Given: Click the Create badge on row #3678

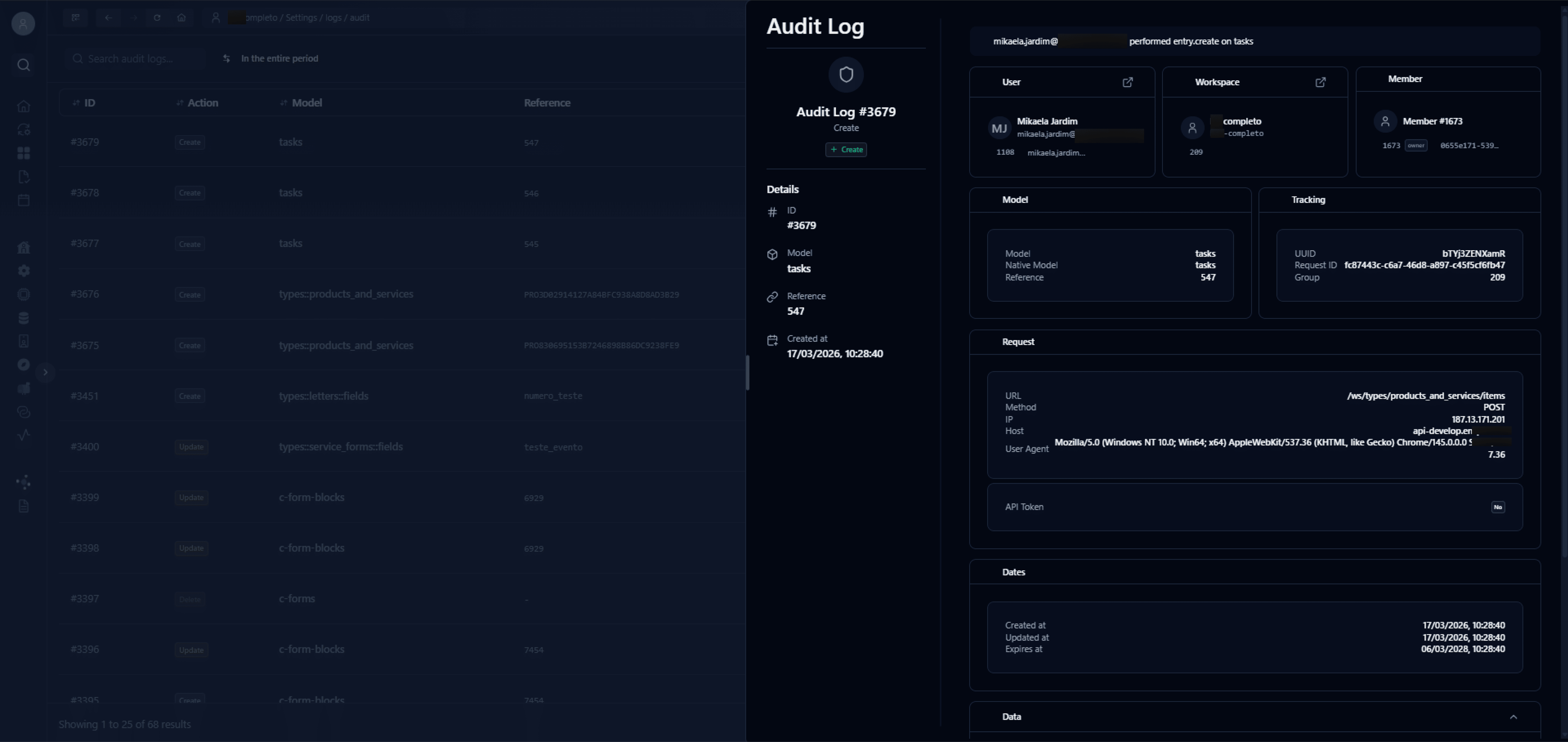Looking at the screenshot, I should pos(190,193).
